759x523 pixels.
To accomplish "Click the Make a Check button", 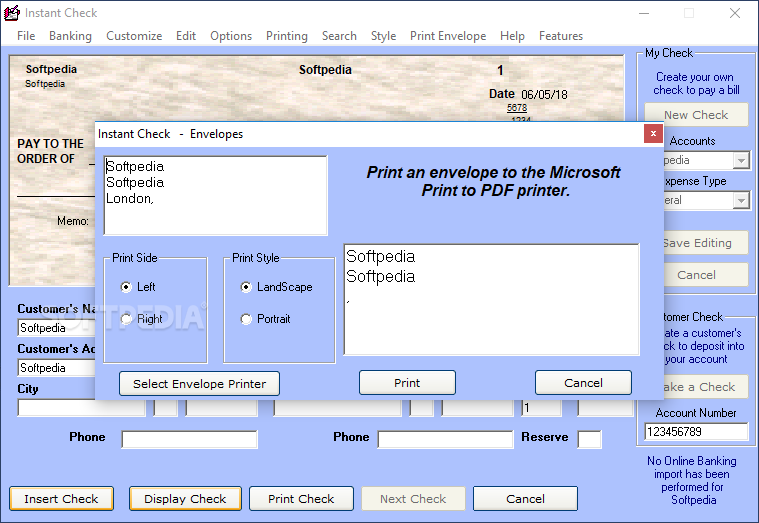I will (705, 386).
